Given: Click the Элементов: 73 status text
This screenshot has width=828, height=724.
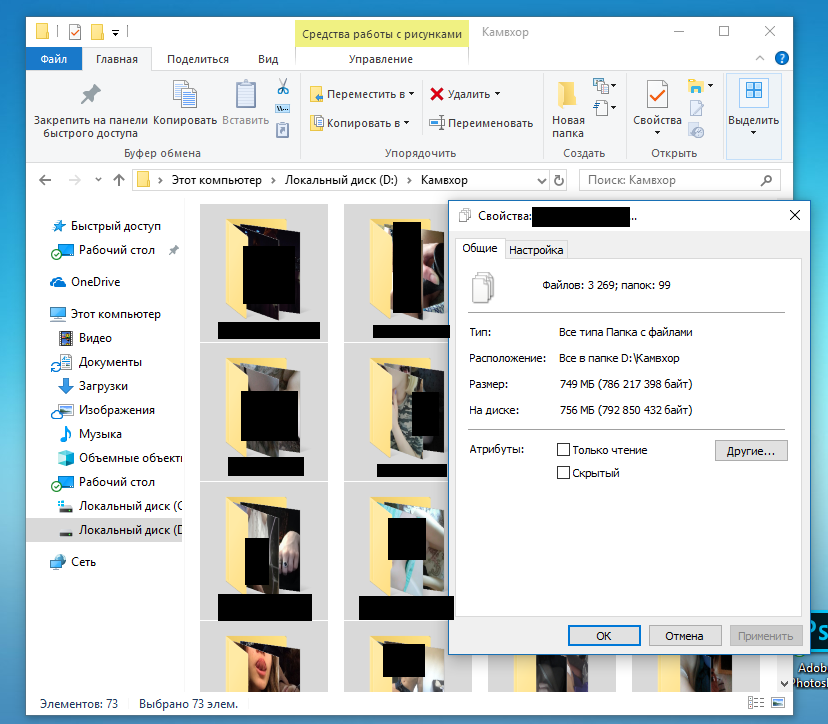Looking at the screenshot, I should [79, 704].
